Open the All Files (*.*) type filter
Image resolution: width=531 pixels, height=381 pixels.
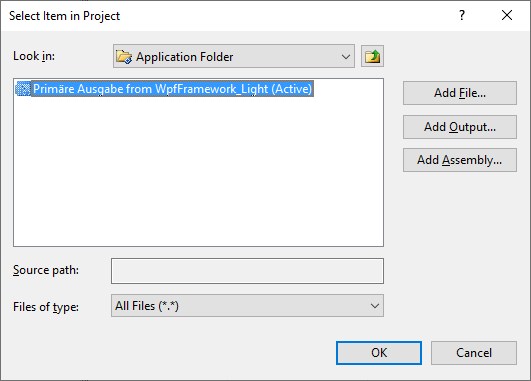pos(247,306)
